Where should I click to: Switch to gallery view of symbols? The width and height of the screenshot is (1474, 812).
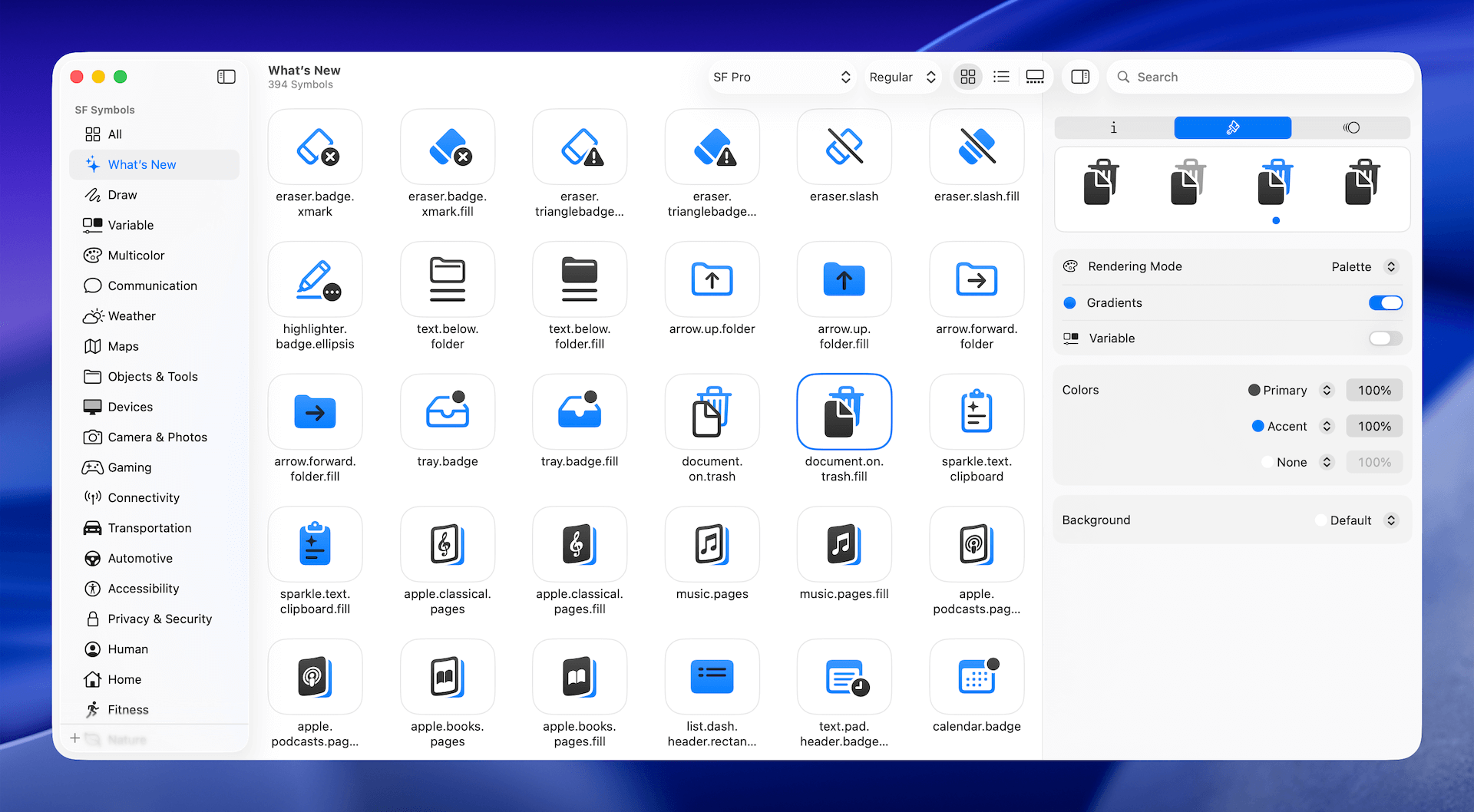tap(1035, 77)
